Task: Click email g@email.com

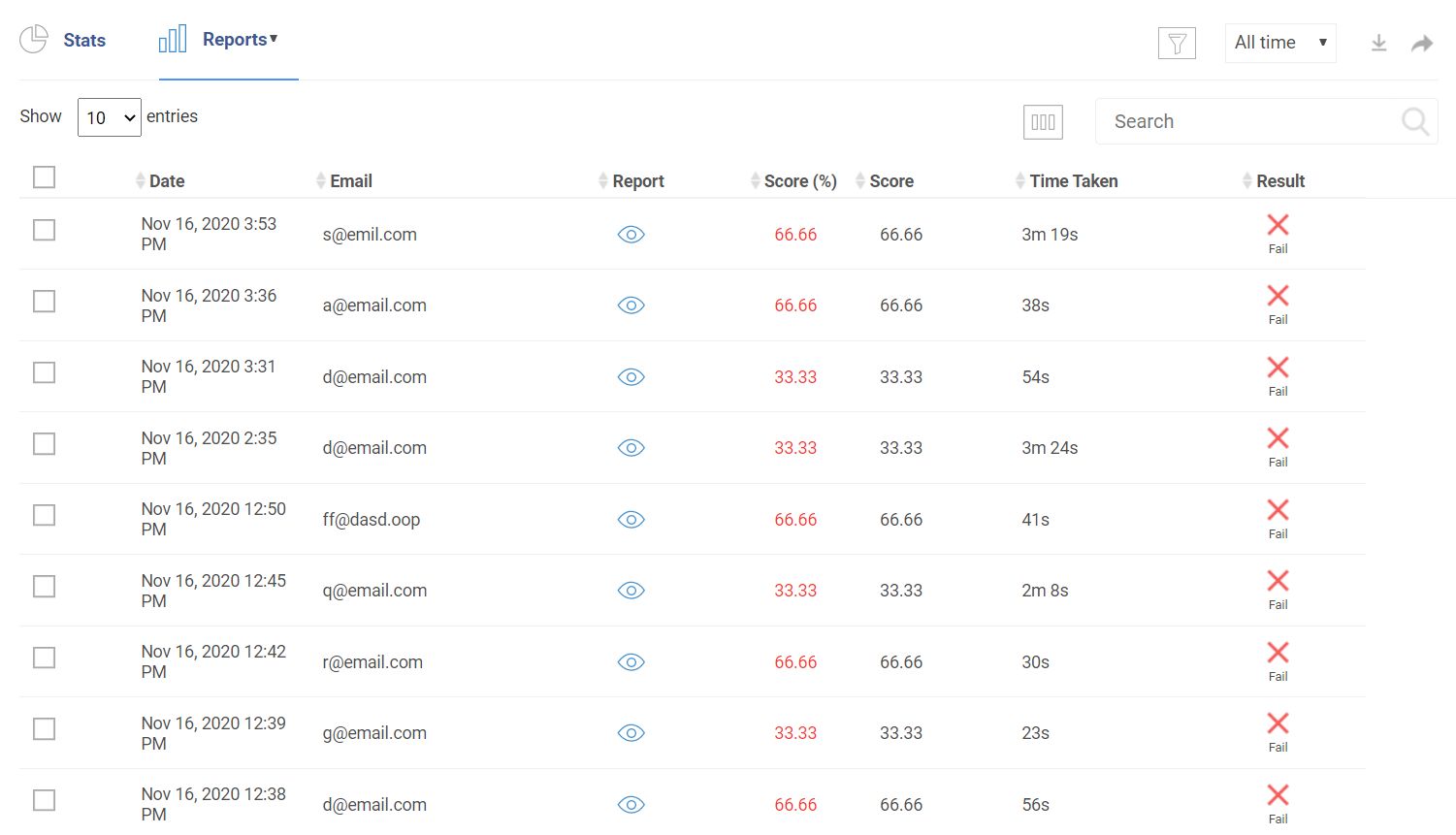Action: [x=374, y=733]
